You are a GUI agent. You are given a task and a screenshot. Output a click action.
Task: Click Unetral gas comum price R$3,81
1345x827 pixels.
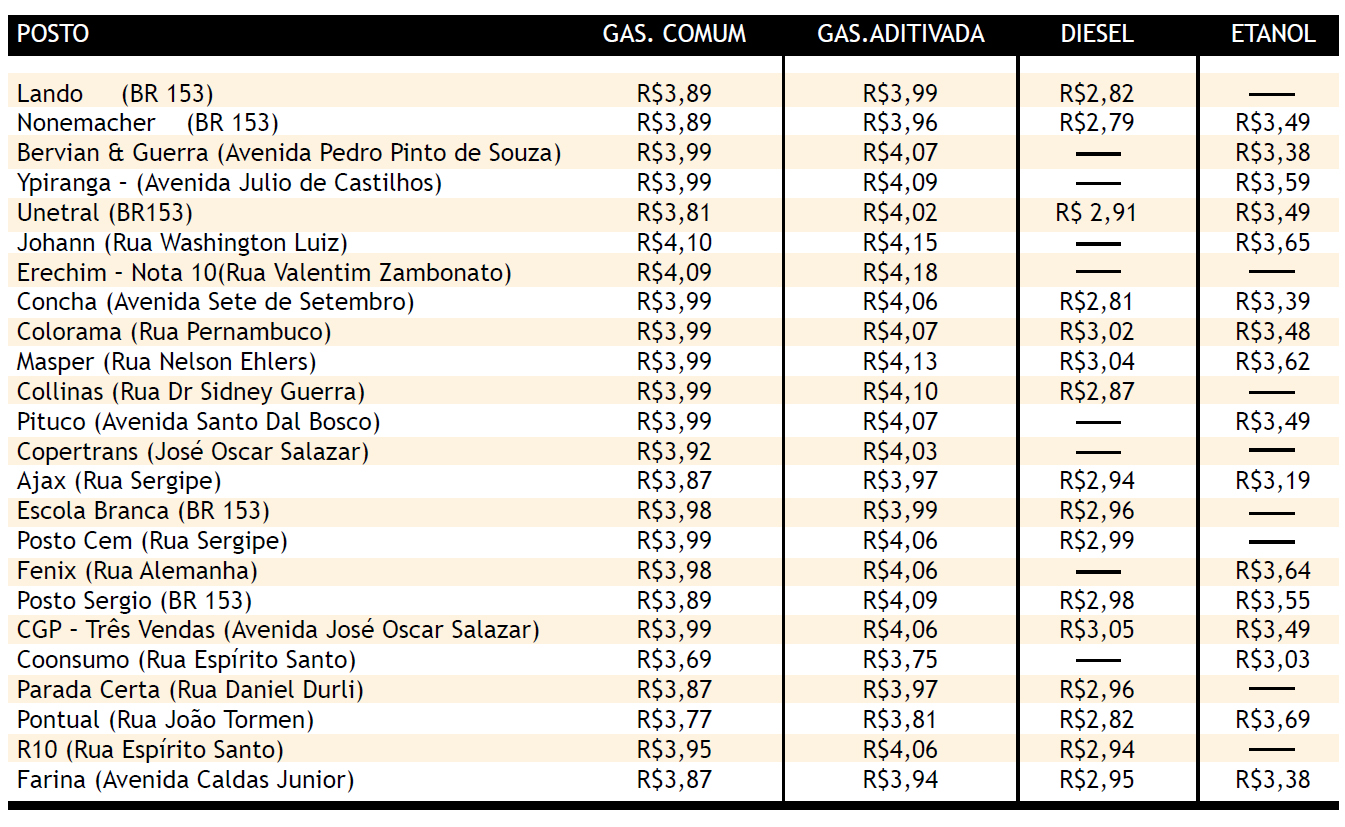(x=674, y=213)
